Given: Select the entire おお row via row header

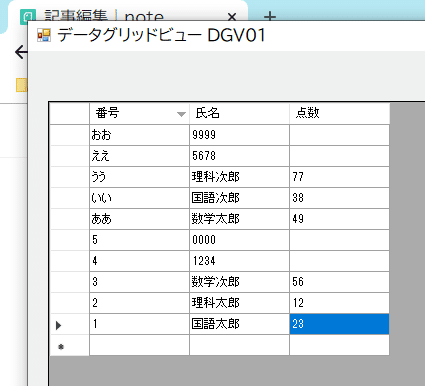Looking at the screenshot, I should [69, 135].
